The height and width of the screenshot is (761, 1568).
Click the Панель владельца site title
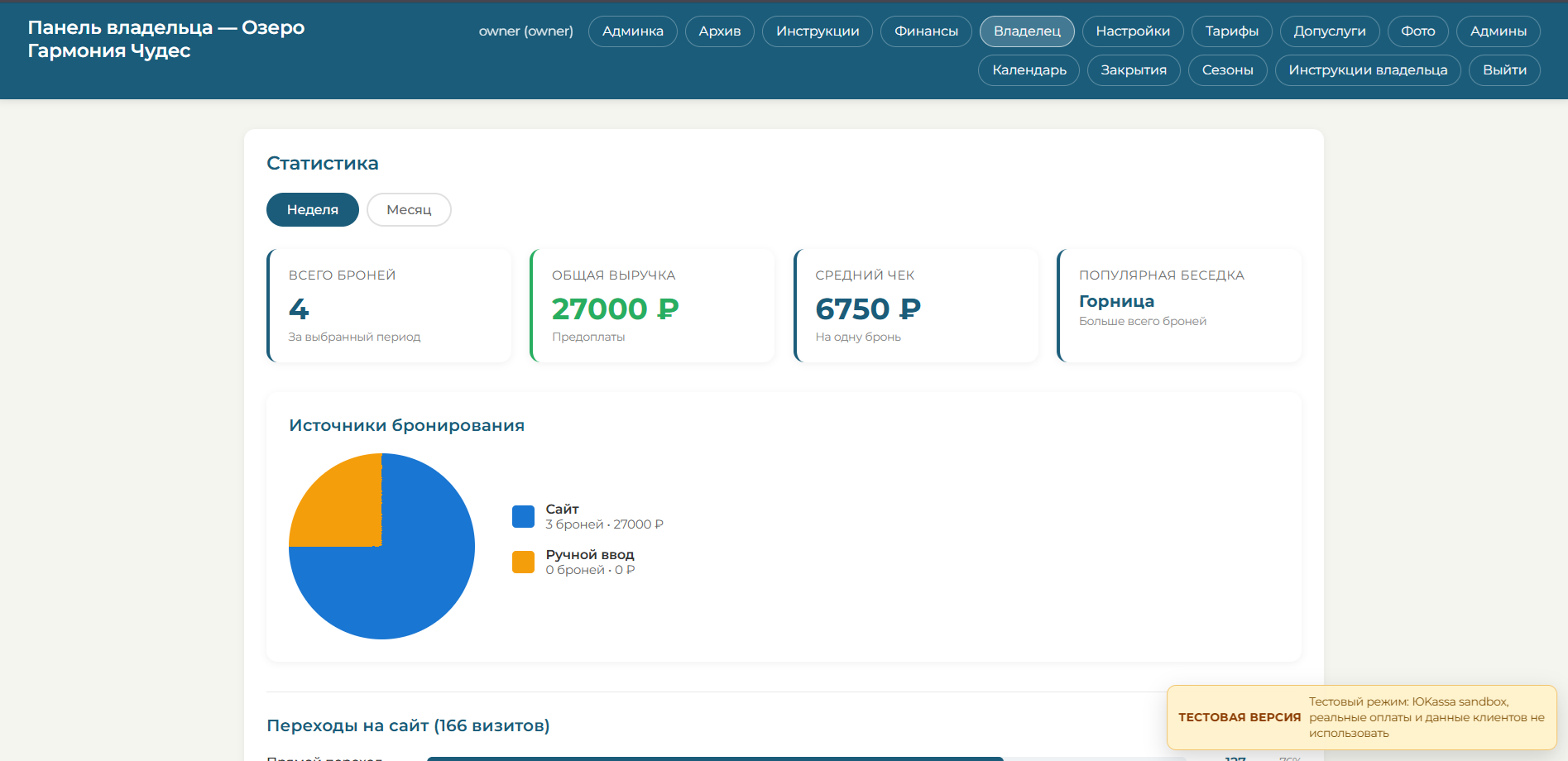[x=165, y=39]
